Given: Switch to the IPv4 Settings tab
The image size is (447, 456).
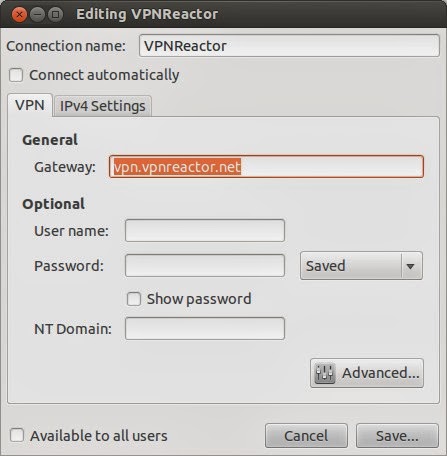Looking at the screenshot, I should (x=102, y=106).
